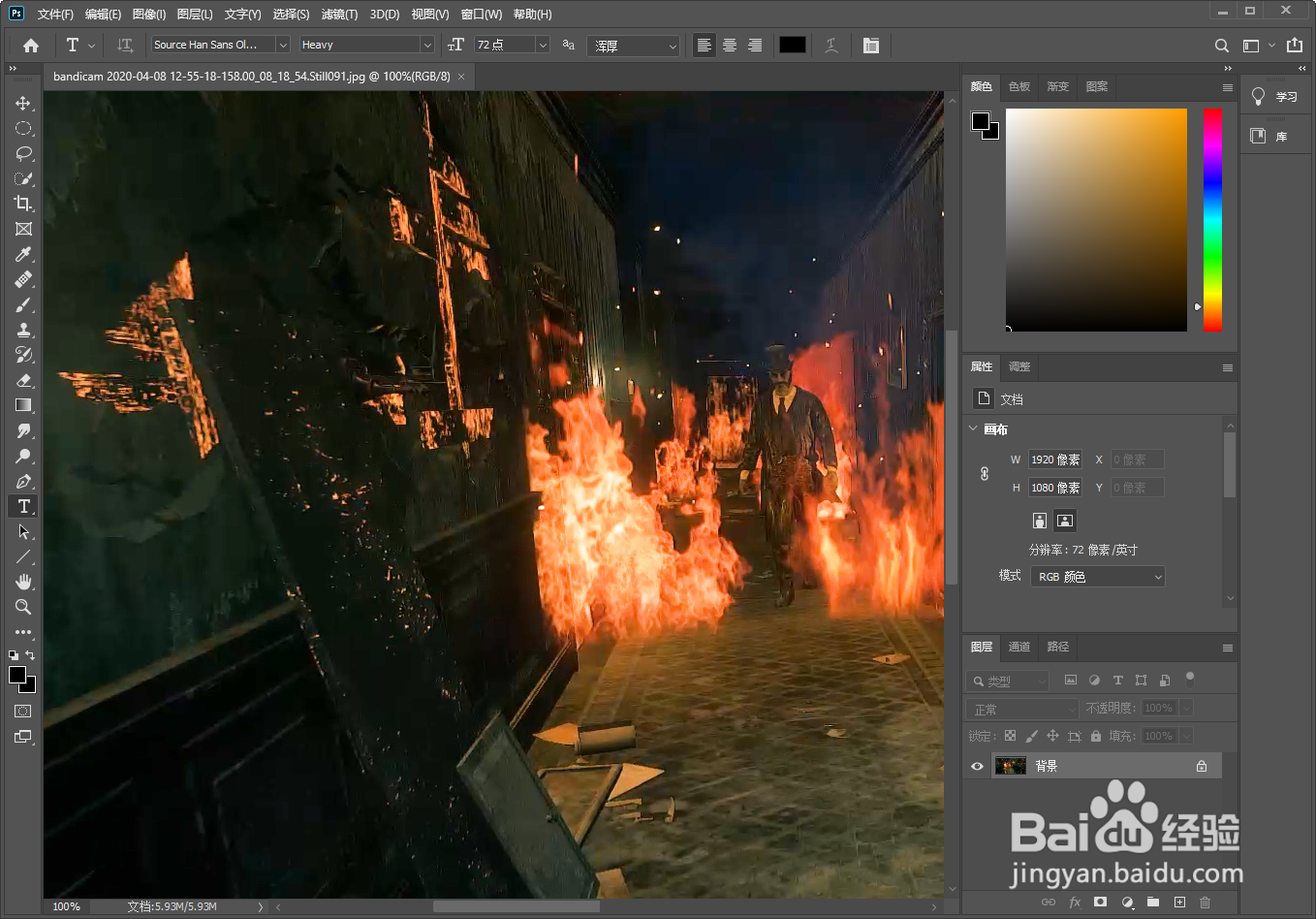Select the Eyedropper tool
Image resolution: width=1316 pixels, height=919 pixels.
tap(23, 254)
